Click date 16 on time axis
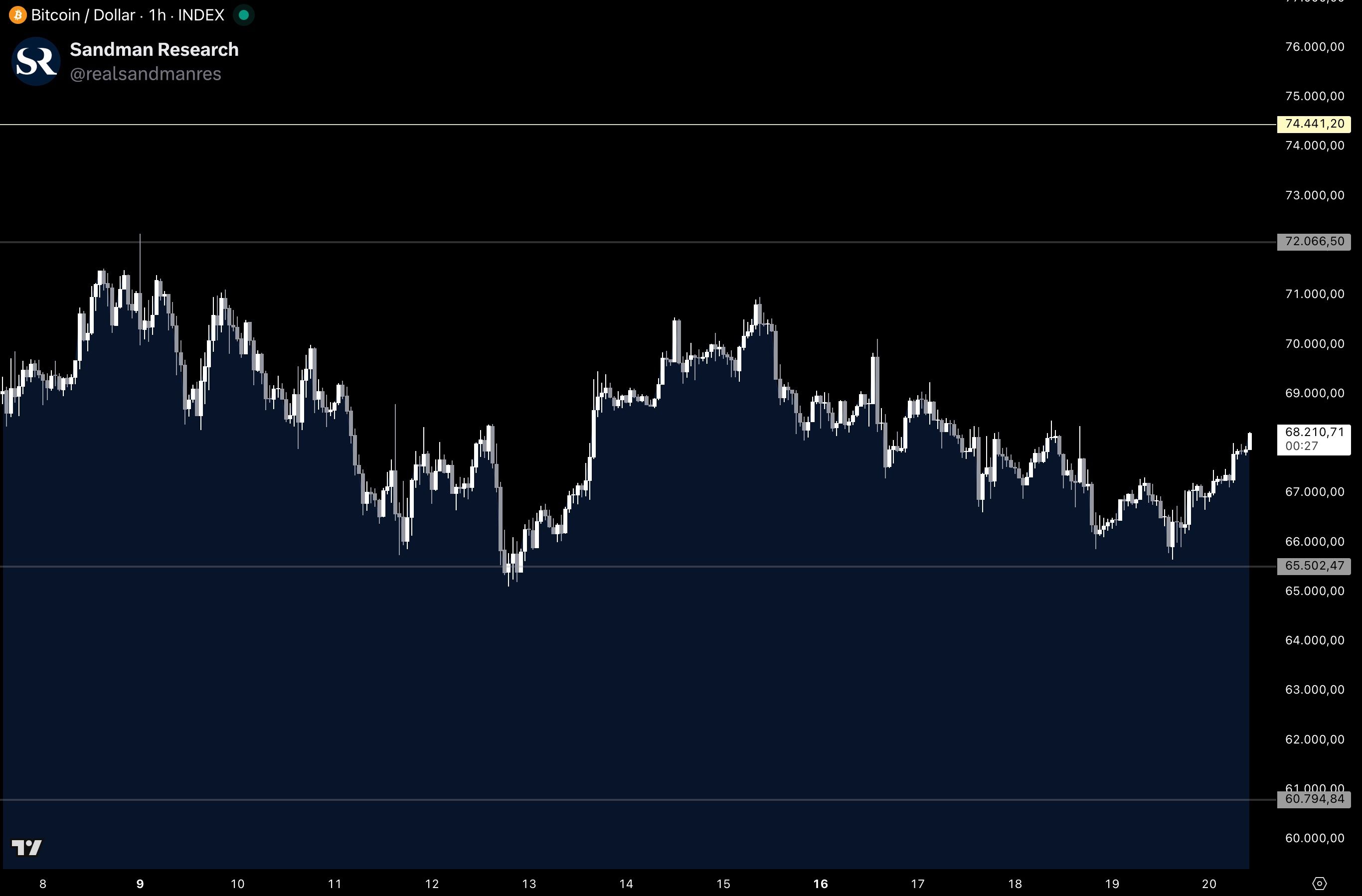 point(820,884)
